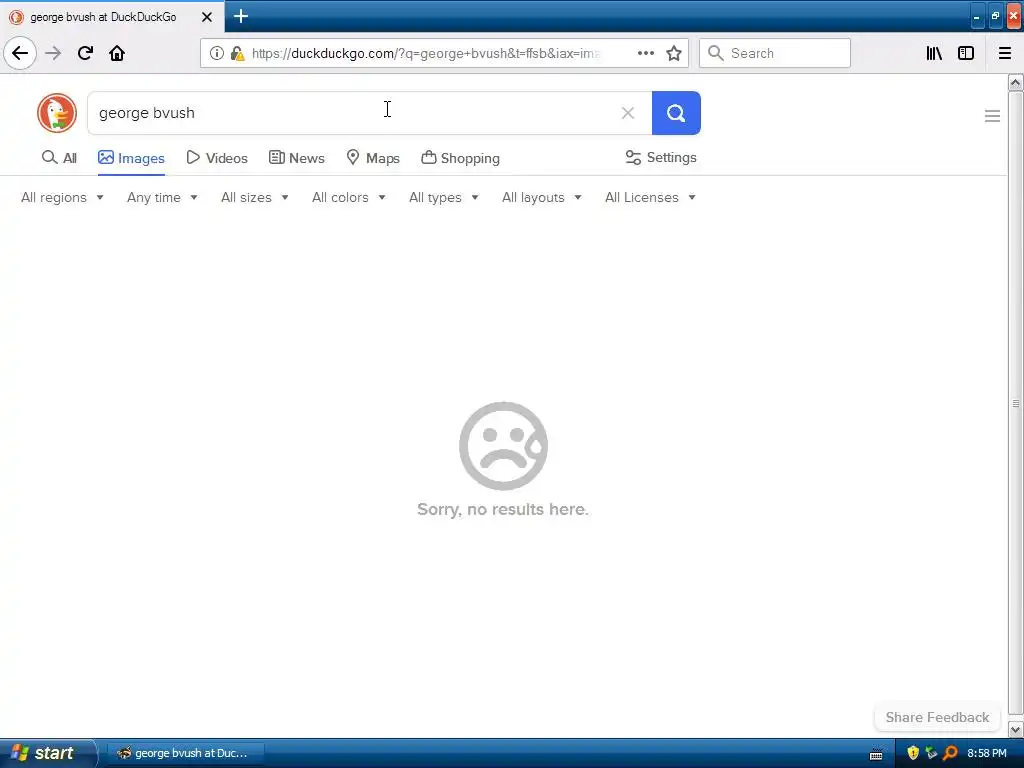1024x768 pixels.
Task: Click the Share Feedback button
Action: coord(937,717)
